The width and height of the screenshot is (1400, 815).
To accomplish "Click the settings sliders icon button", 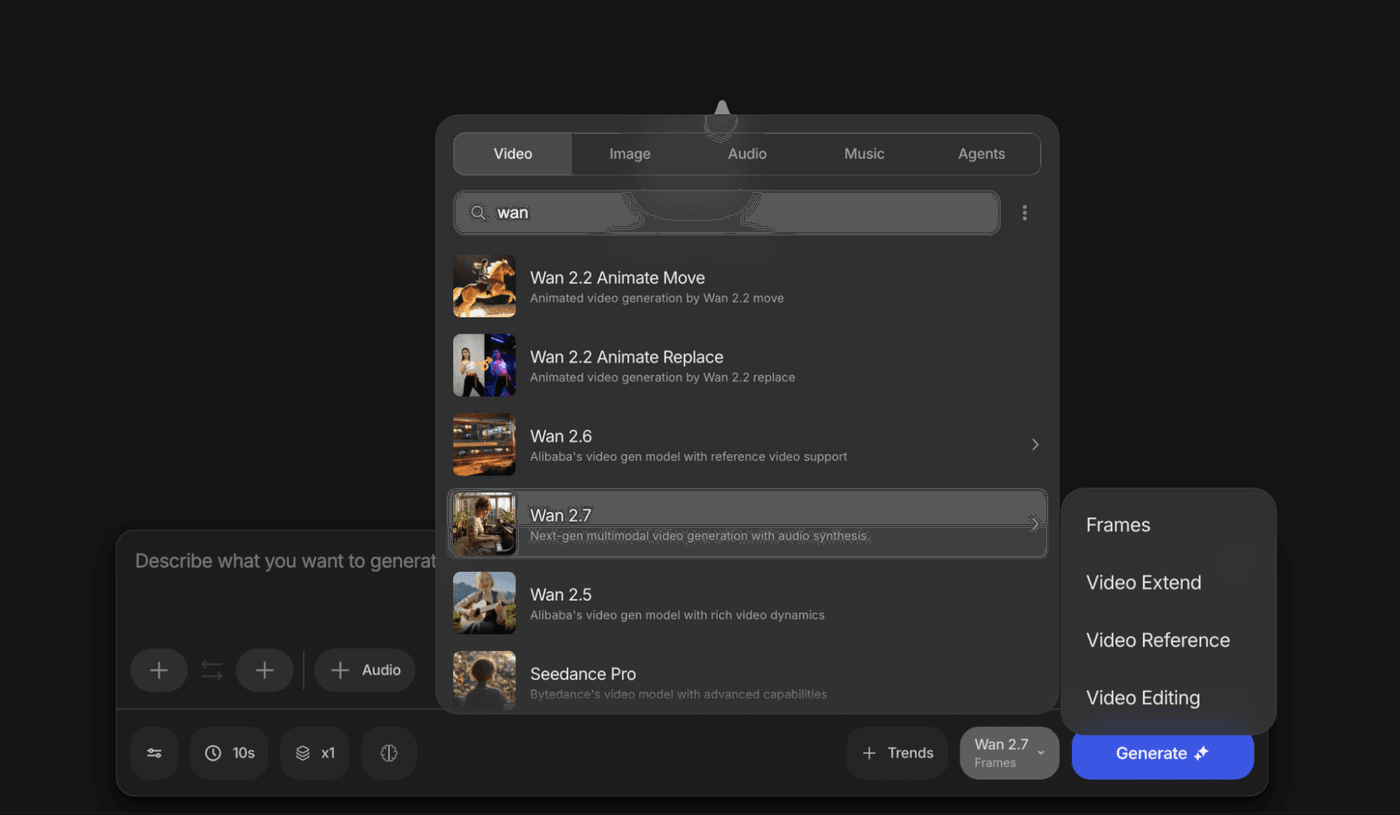I will tap(154, 753).
